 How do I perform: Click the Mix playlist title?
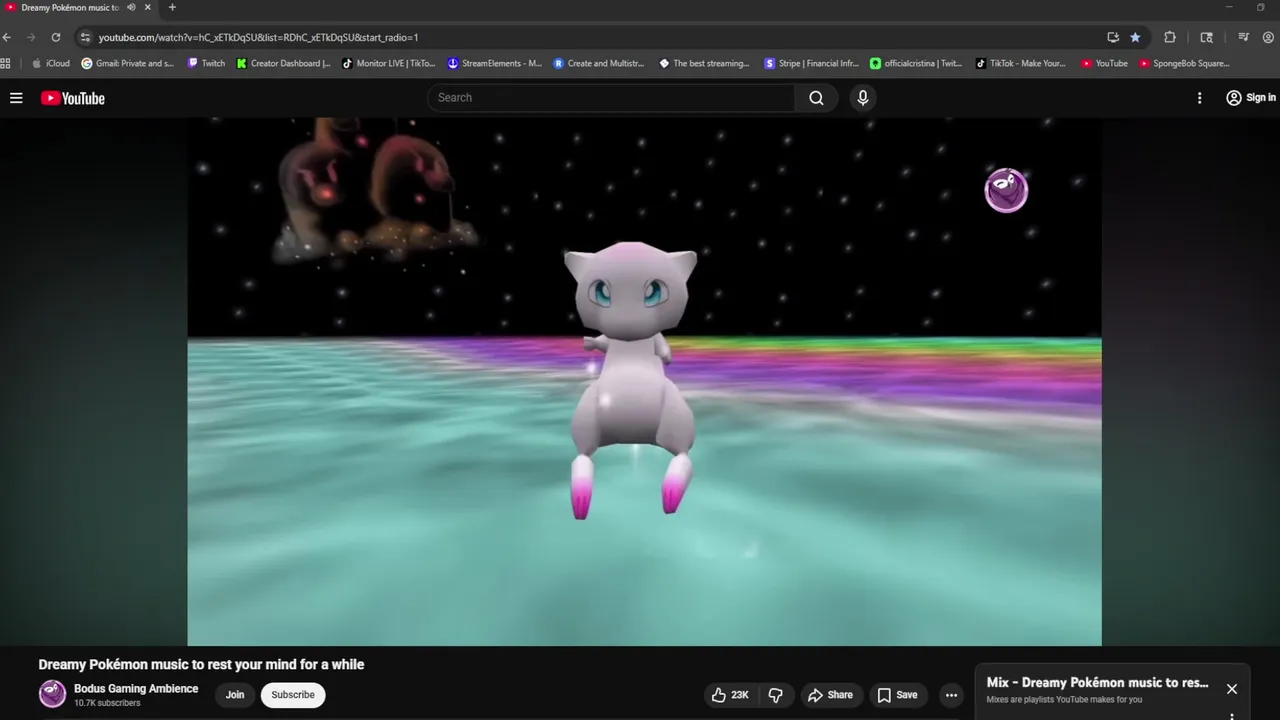pos(1097,683)
